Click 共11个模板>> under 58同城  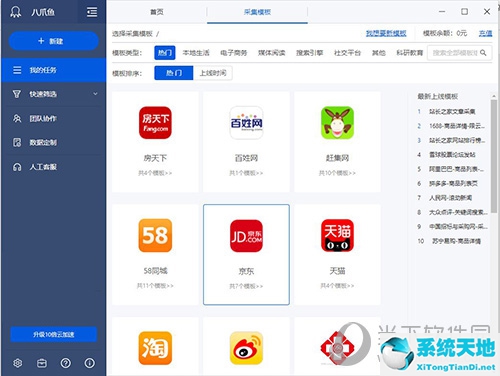[155, 286]
